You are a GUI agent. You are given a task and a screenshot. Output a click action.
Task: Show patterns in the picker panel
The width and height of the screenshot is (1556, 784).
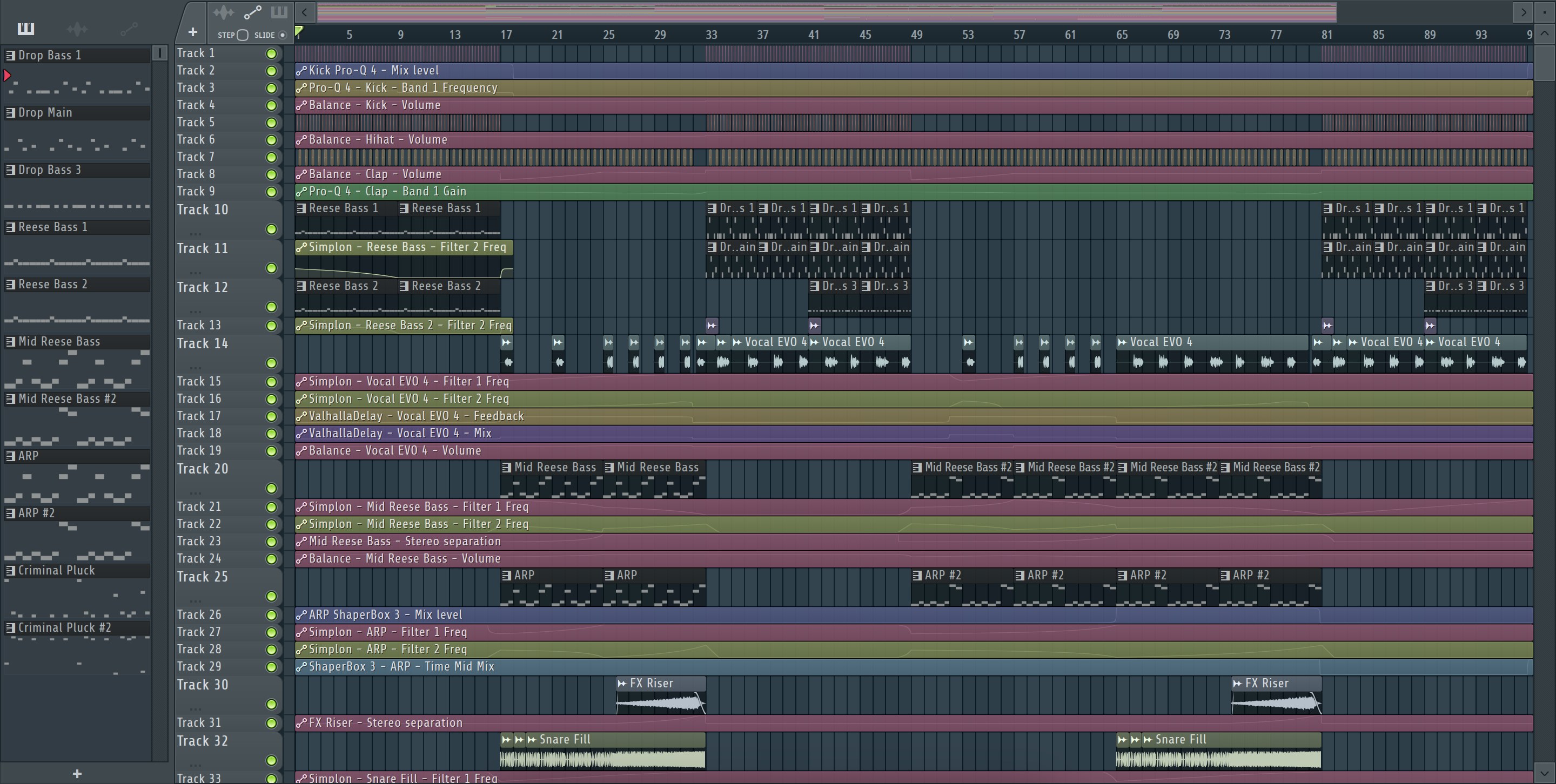coord(26,29)
